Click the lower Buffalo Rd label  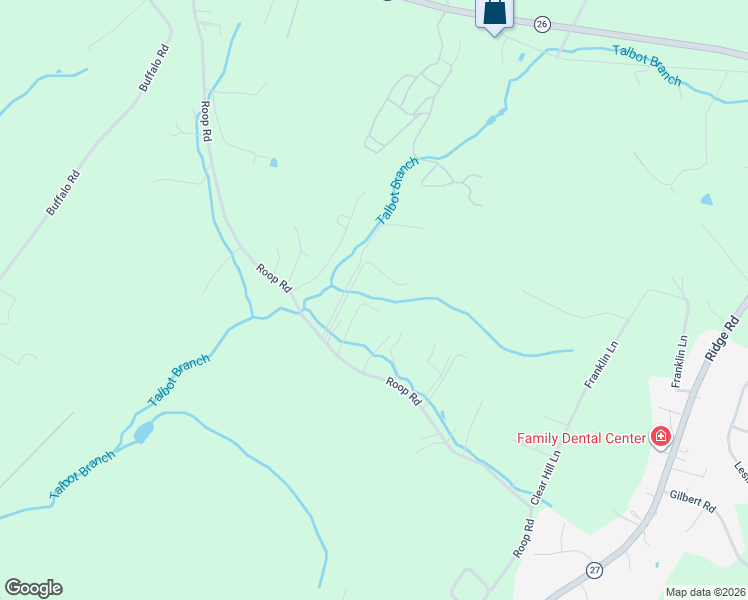click(x=63, y=193)
